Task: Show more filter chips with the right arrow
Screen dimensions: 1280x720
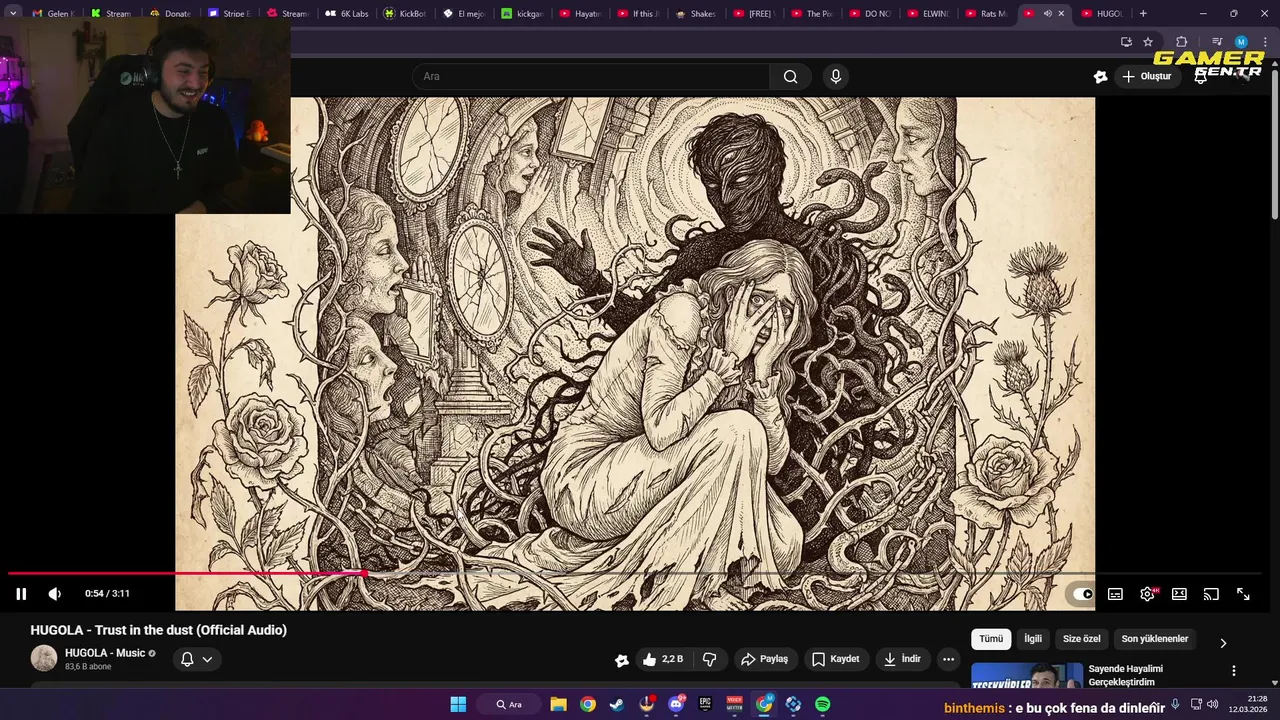Action: [x=1223, y=643]
